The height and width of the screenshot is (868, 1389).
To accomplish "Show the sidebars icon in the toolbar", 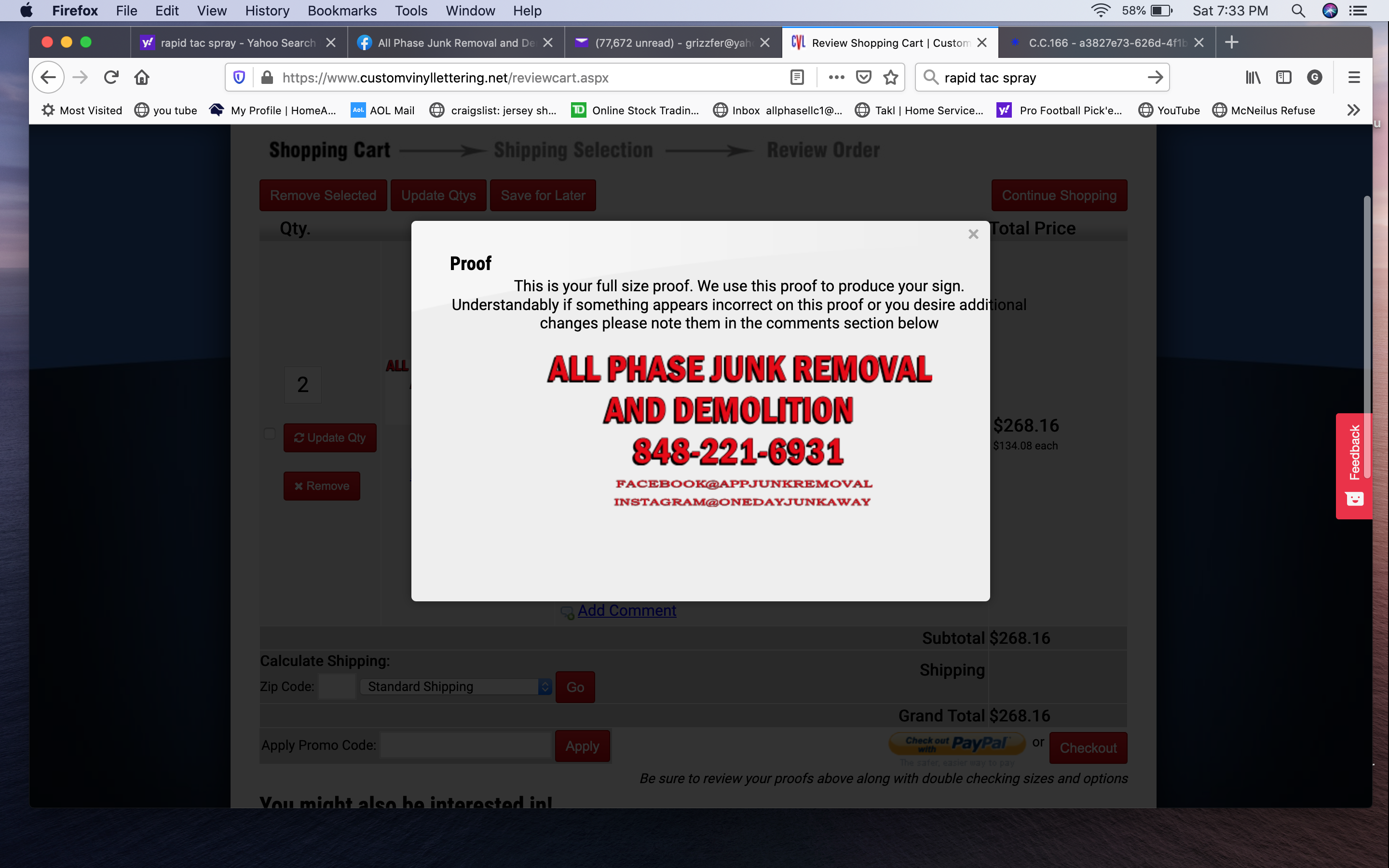I will click(1283, 78).
